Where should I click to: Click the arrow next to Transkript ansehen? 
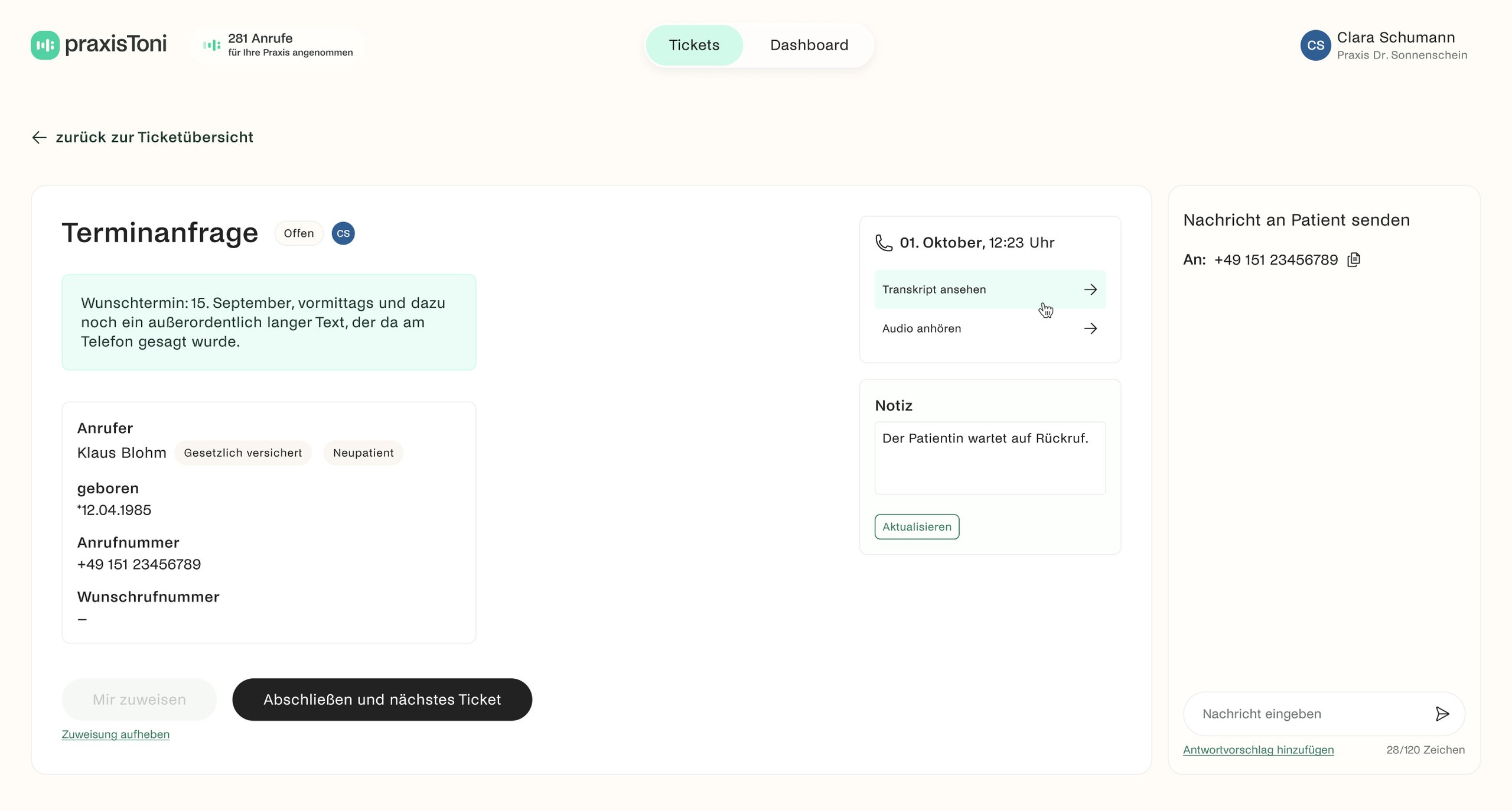coord(1090,289)
